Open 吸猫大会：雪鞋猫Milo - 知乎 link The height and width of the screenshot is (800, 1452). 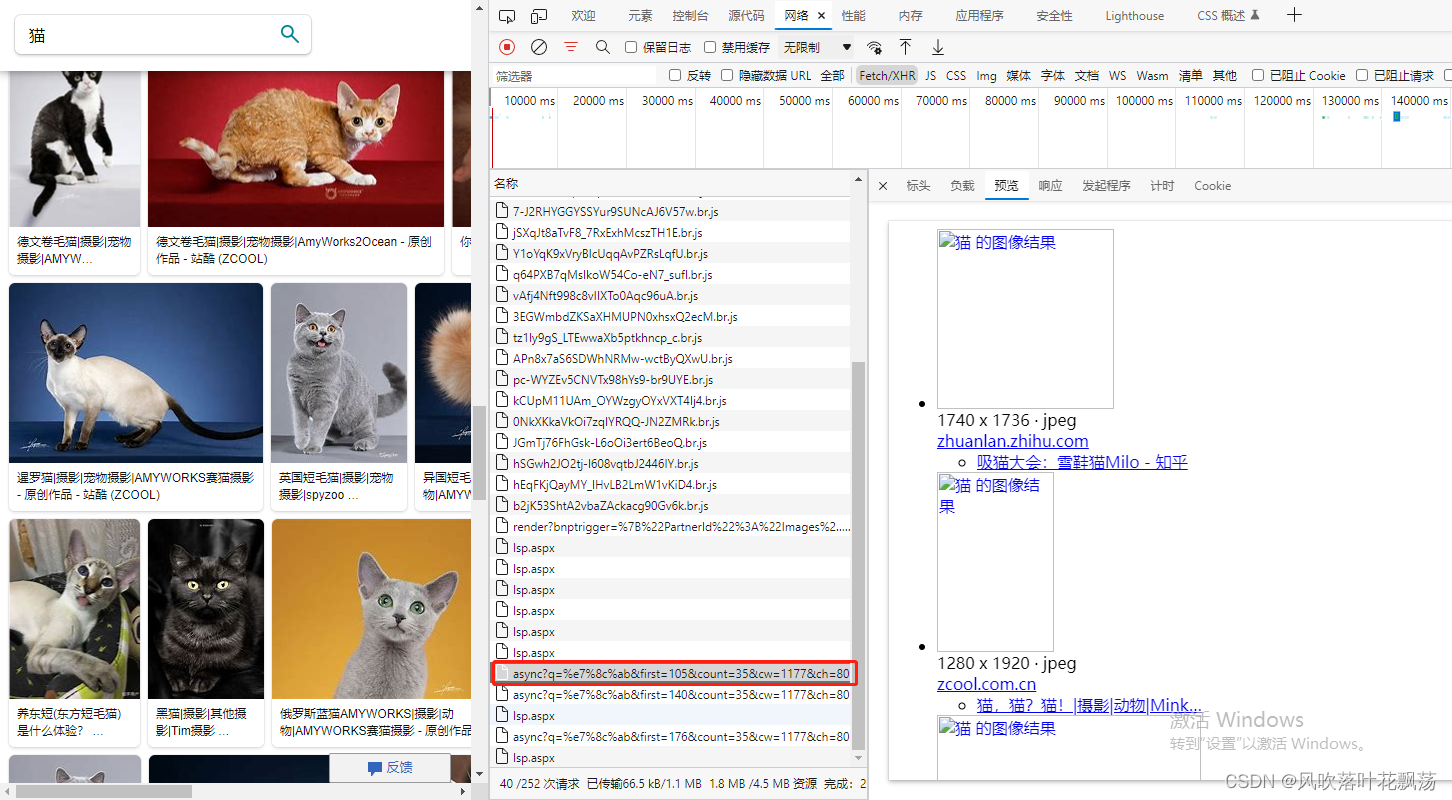pos(1082,462)
